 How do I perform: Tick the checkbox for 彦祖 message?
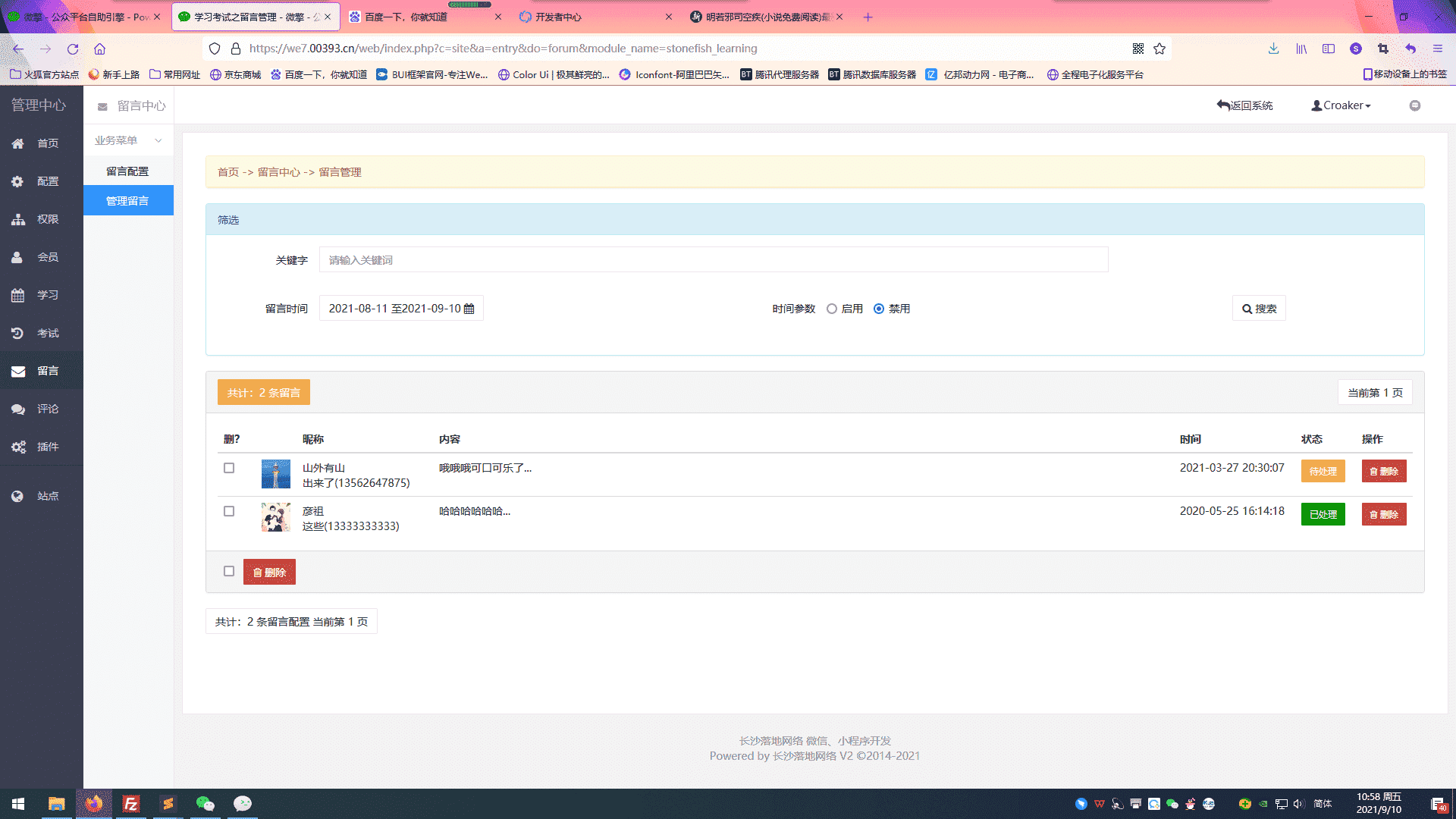click(x=229, y=511)
